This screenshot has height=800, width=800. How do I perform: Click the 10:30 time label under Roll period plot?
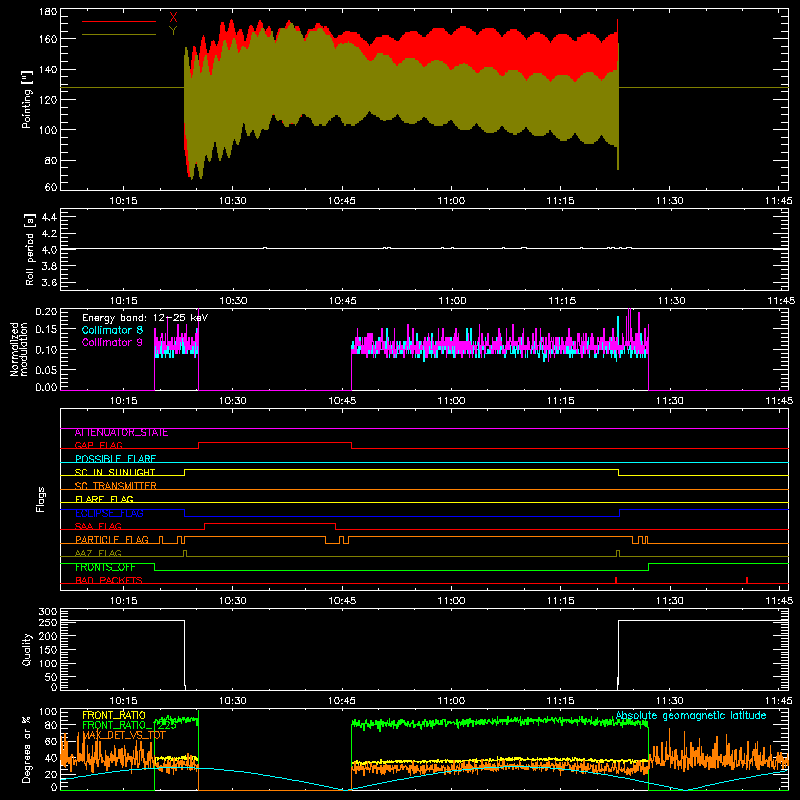[233, 301]
